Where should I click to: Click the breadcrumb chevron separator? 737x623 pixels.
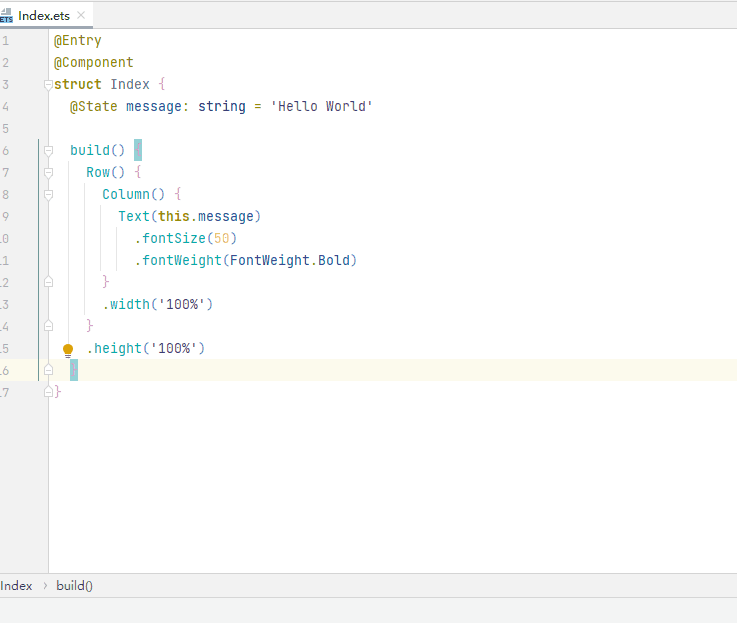pos(45,586)
